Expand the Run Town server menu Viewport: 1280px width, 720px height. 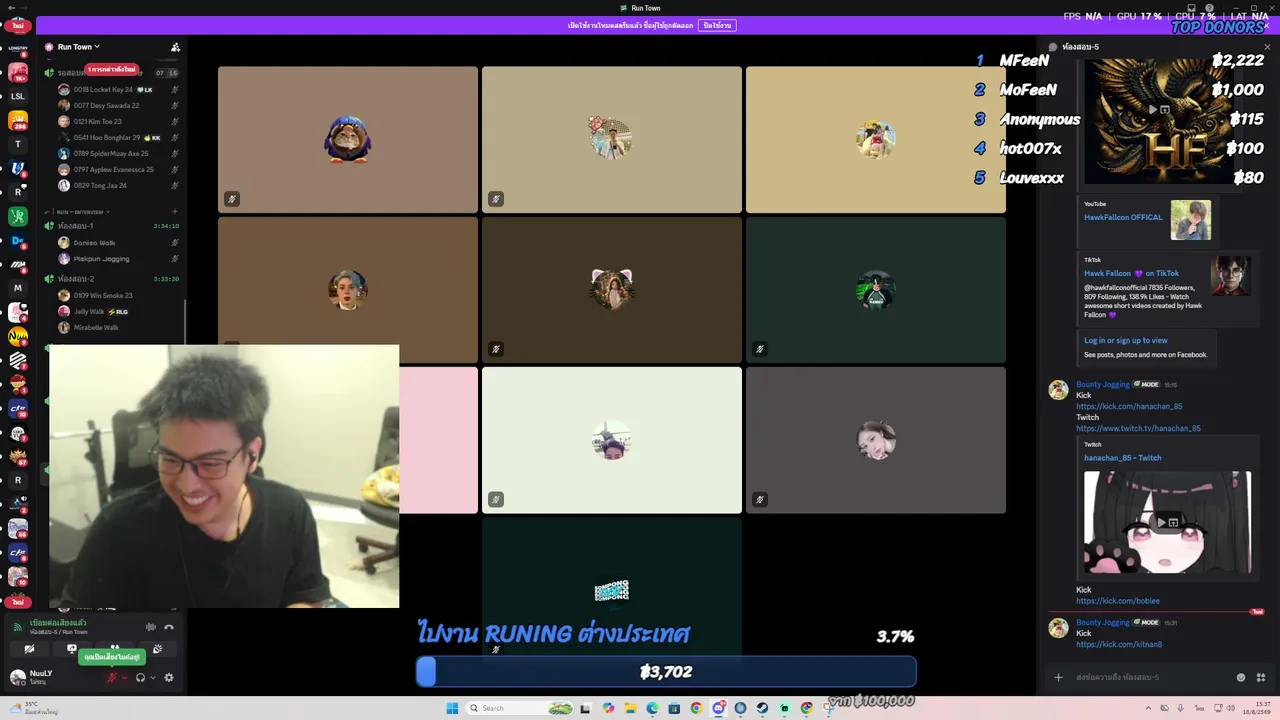point(78,47)
